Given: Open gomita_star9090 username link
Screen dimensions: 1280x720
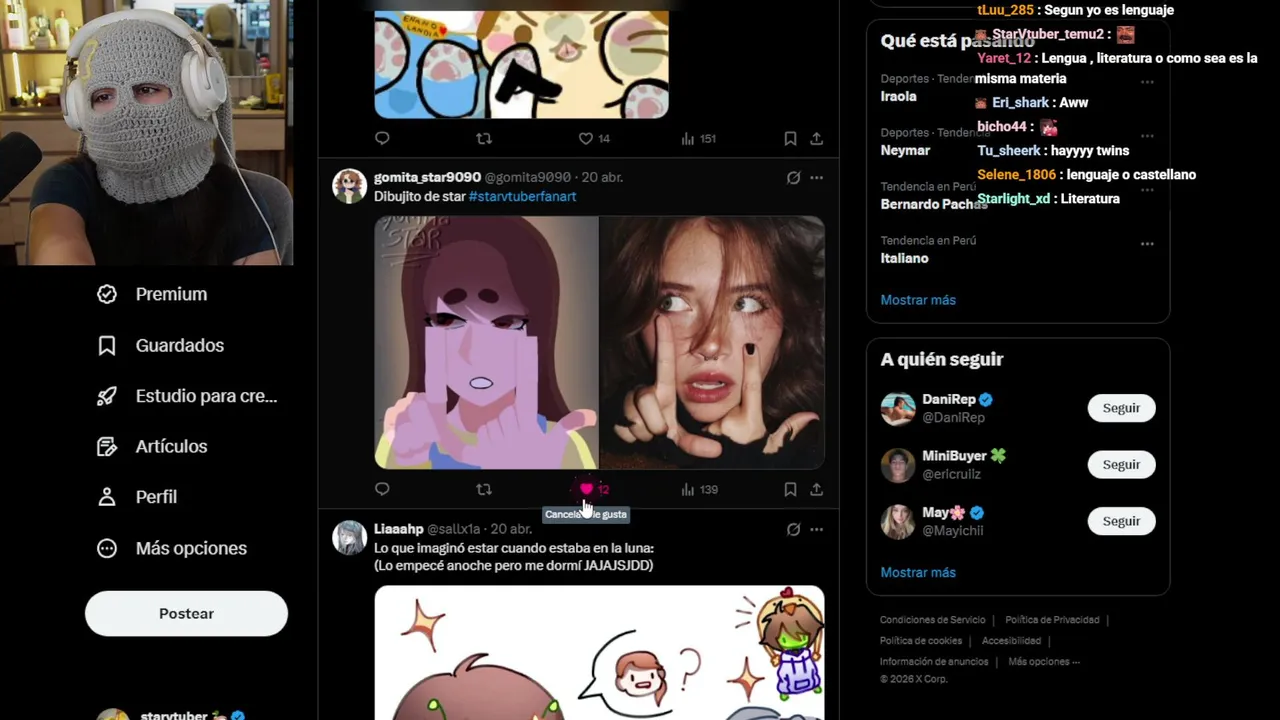Looking at the screenshot, I should pyautogui.click(x=427, y=177).
